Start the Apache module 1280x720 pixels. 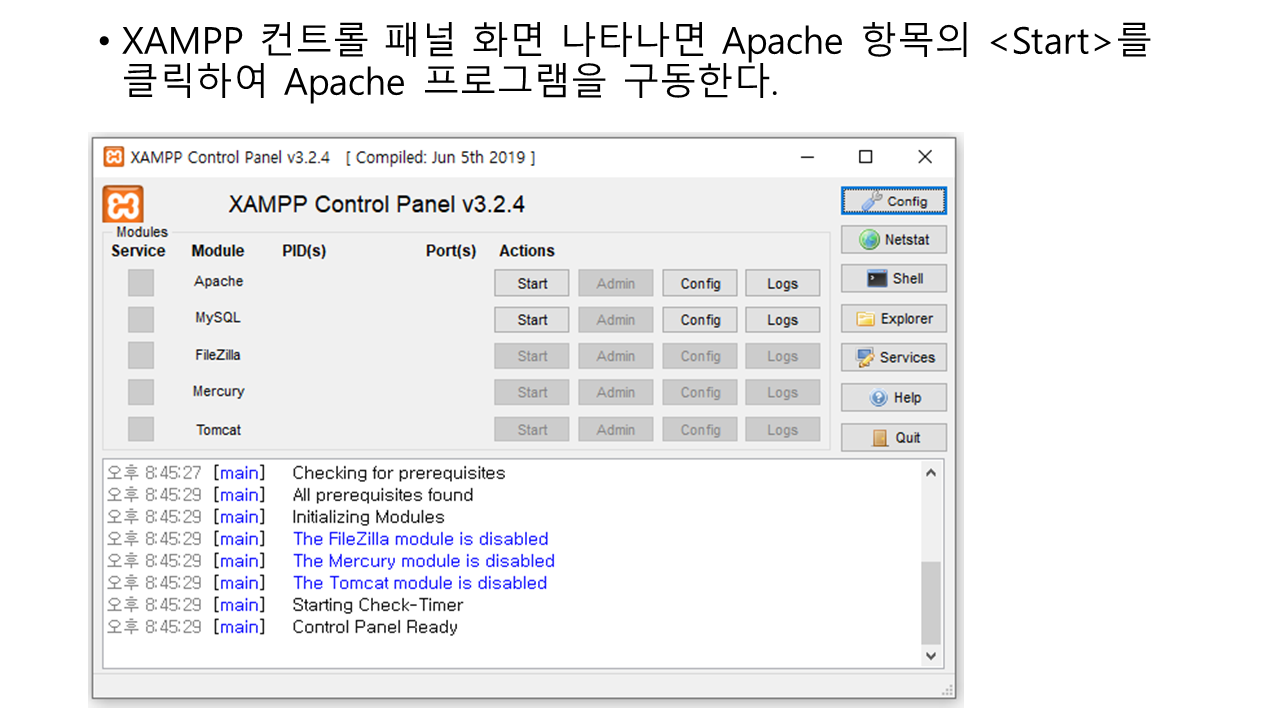click(x=532, y=284)
